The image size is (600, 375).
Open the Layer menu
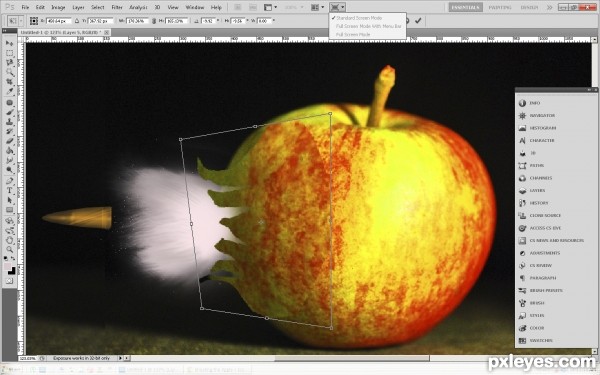pyautogui.click(x=78, y=7)
